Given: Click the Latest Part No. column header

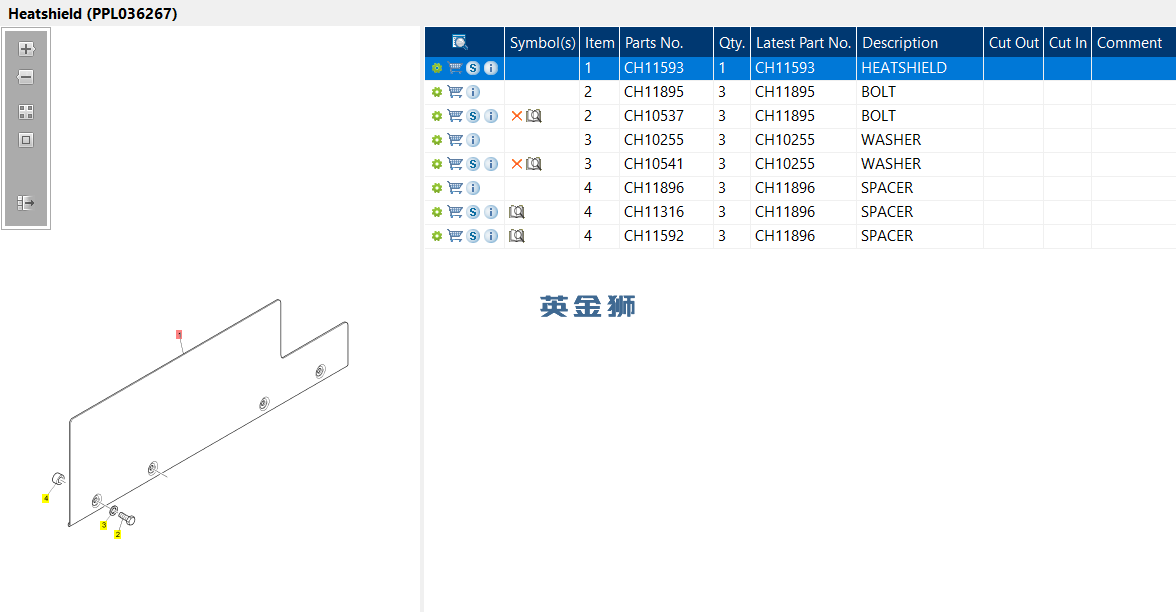Looking at the screenshot, I should [803, 43].
